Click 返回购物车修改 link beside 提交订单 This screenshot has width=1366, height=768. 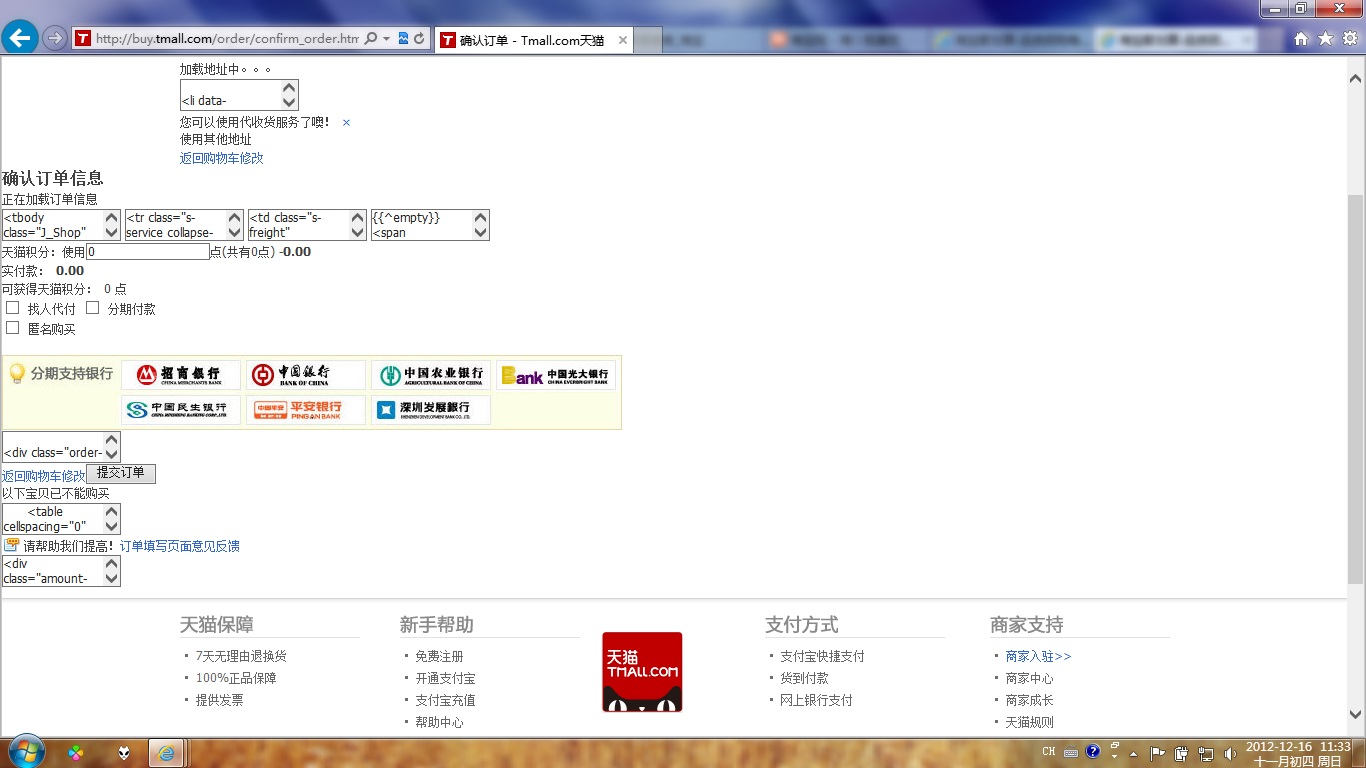click(x=44, y=476)
